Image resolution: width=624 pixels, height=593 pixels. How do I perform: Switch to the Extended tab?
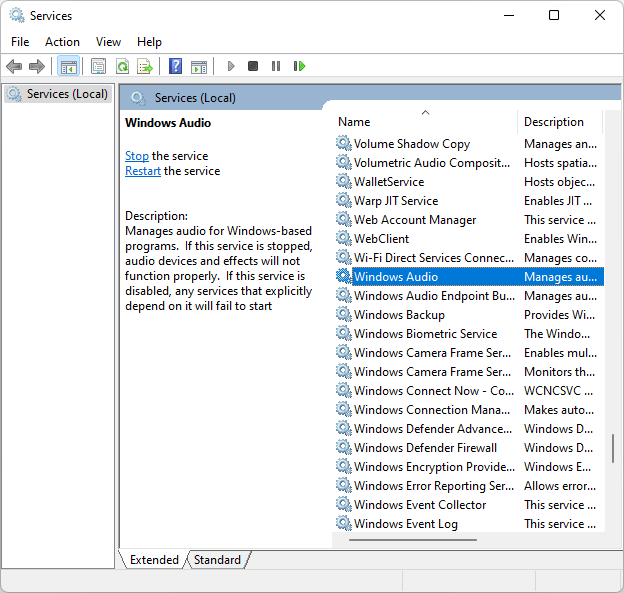coord(154,560)
